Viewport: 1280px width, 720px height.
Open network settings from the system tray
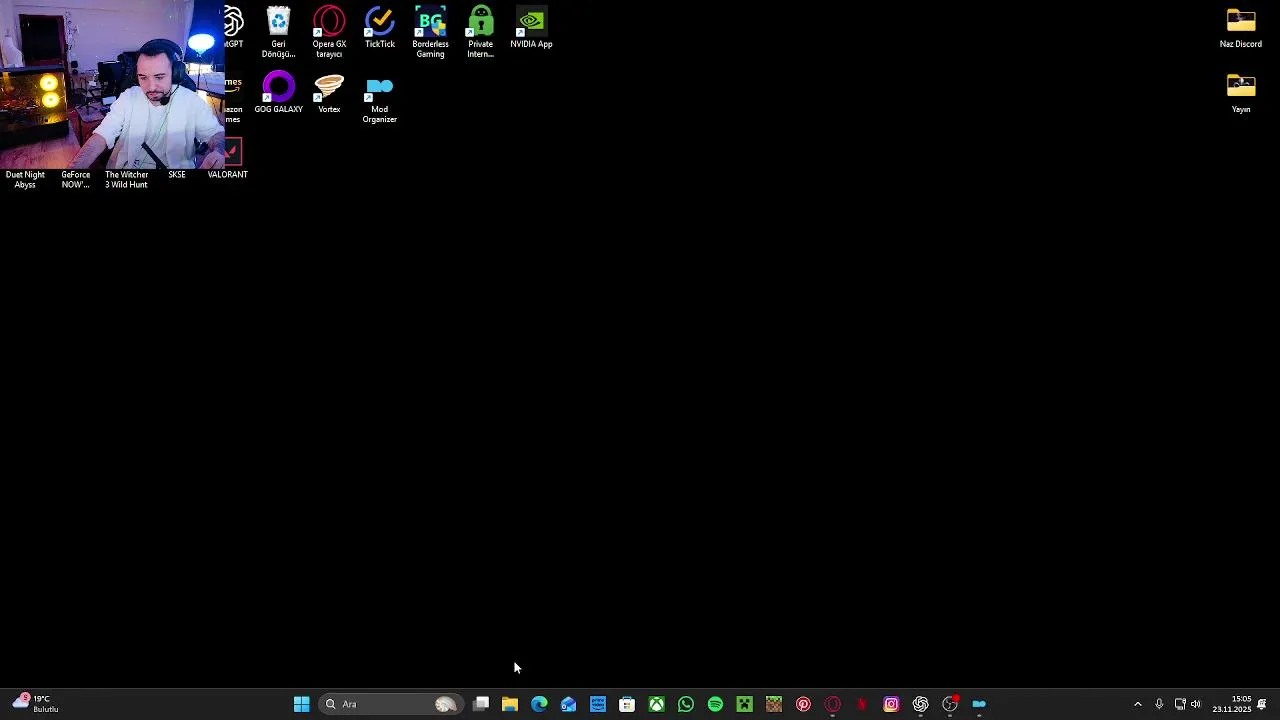click(x=1180, y=704)
